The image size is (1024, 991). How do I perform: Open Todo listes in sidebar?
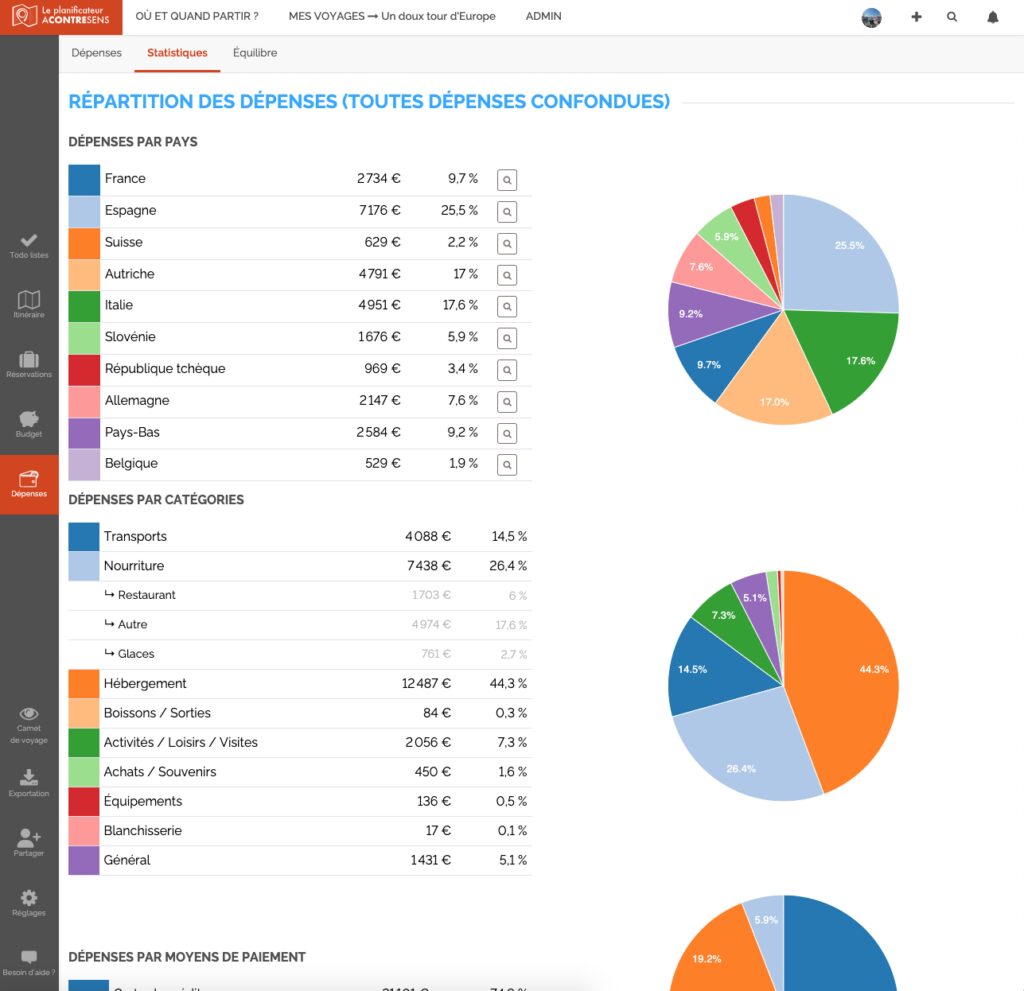29,246
